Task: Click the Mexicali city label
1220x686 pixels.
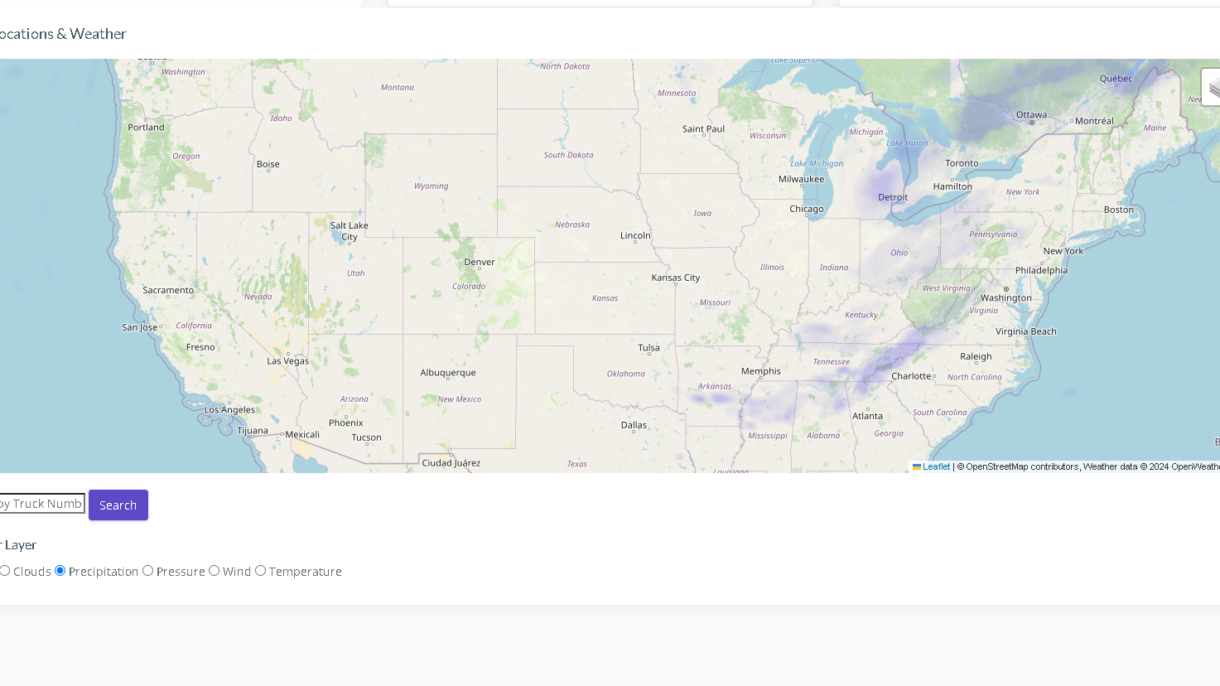Action: (x=302, y=434)
